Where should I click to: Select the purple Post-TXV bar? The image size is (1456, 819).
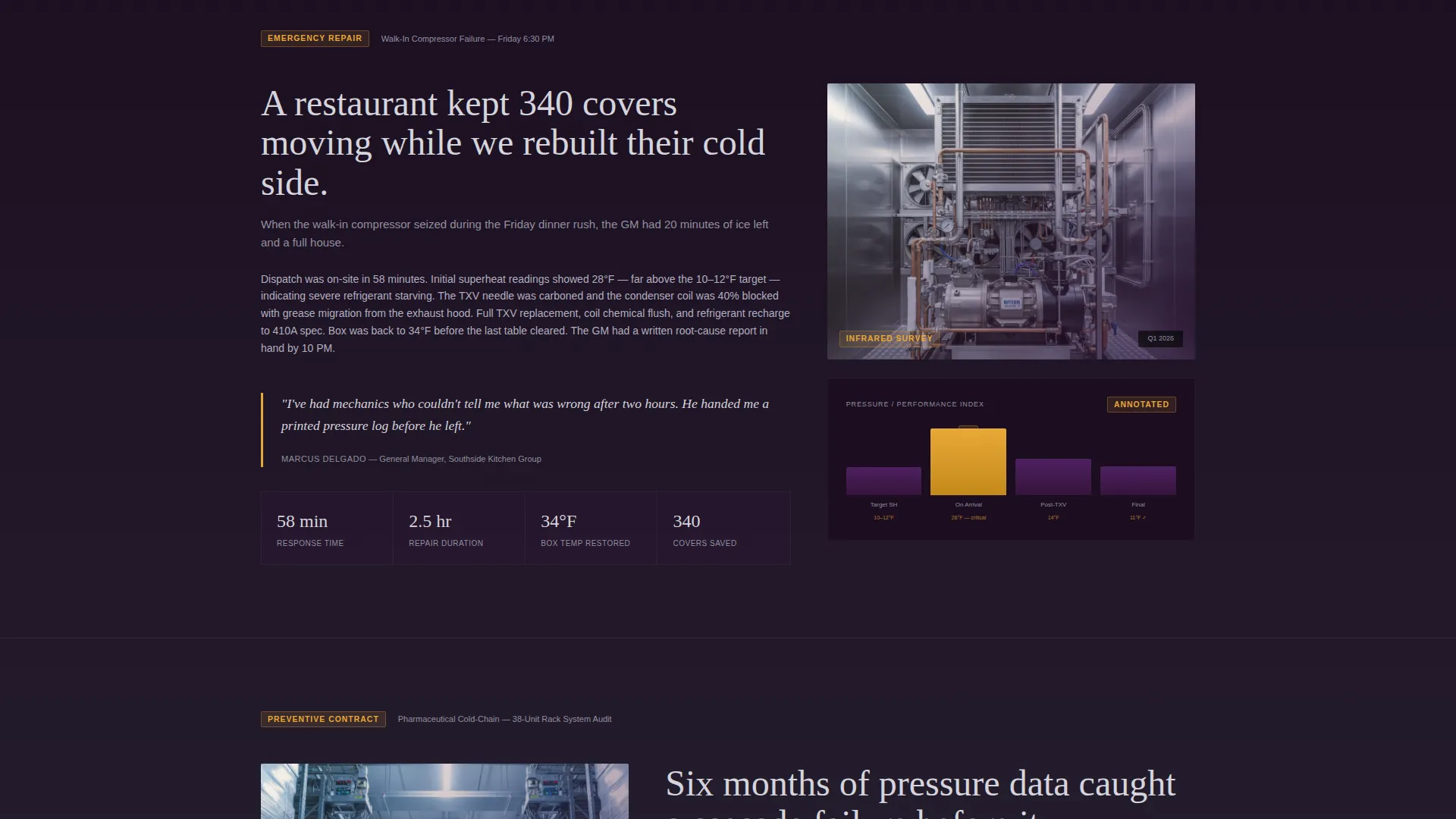pyautogui.click(x=1053, y=477)
